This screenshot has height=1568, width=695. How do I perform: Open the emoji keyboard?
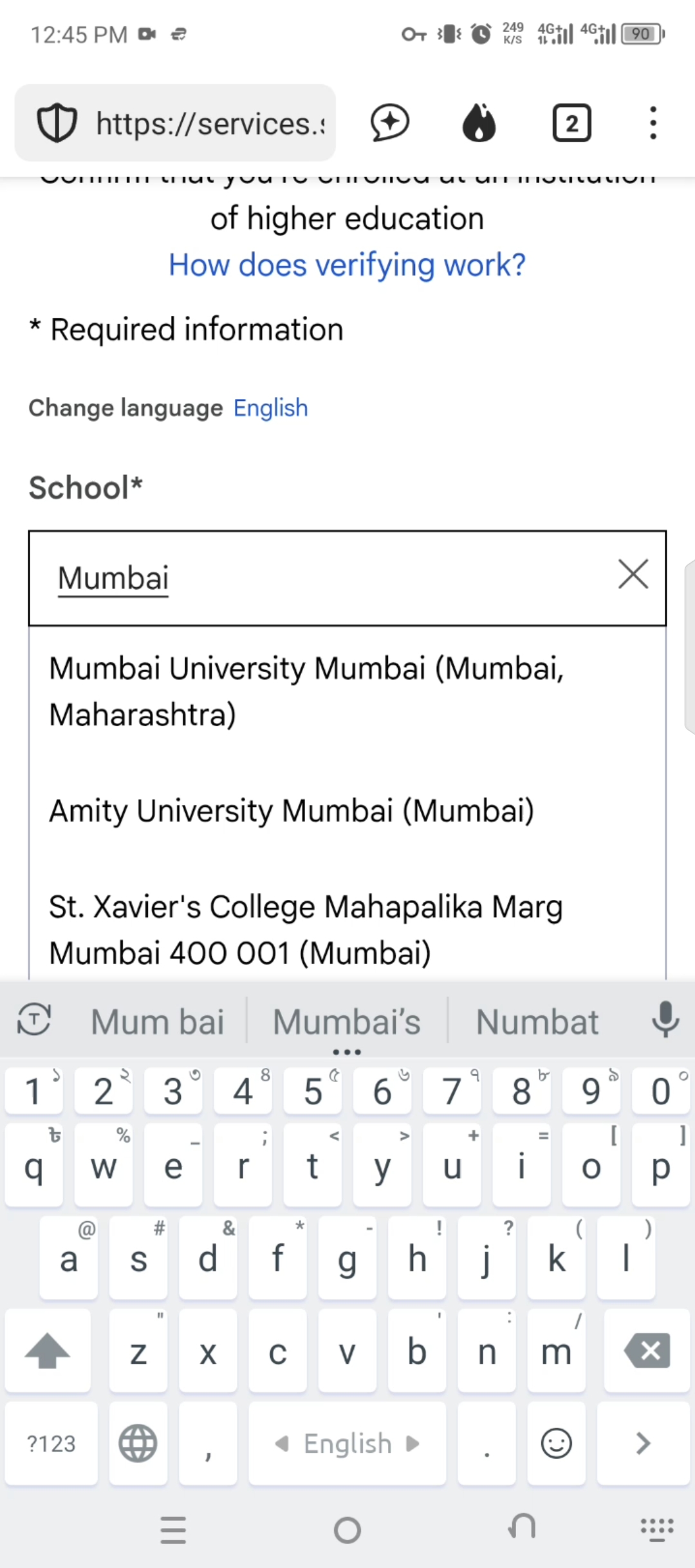pyautogui.click(x=556, y=1443)
